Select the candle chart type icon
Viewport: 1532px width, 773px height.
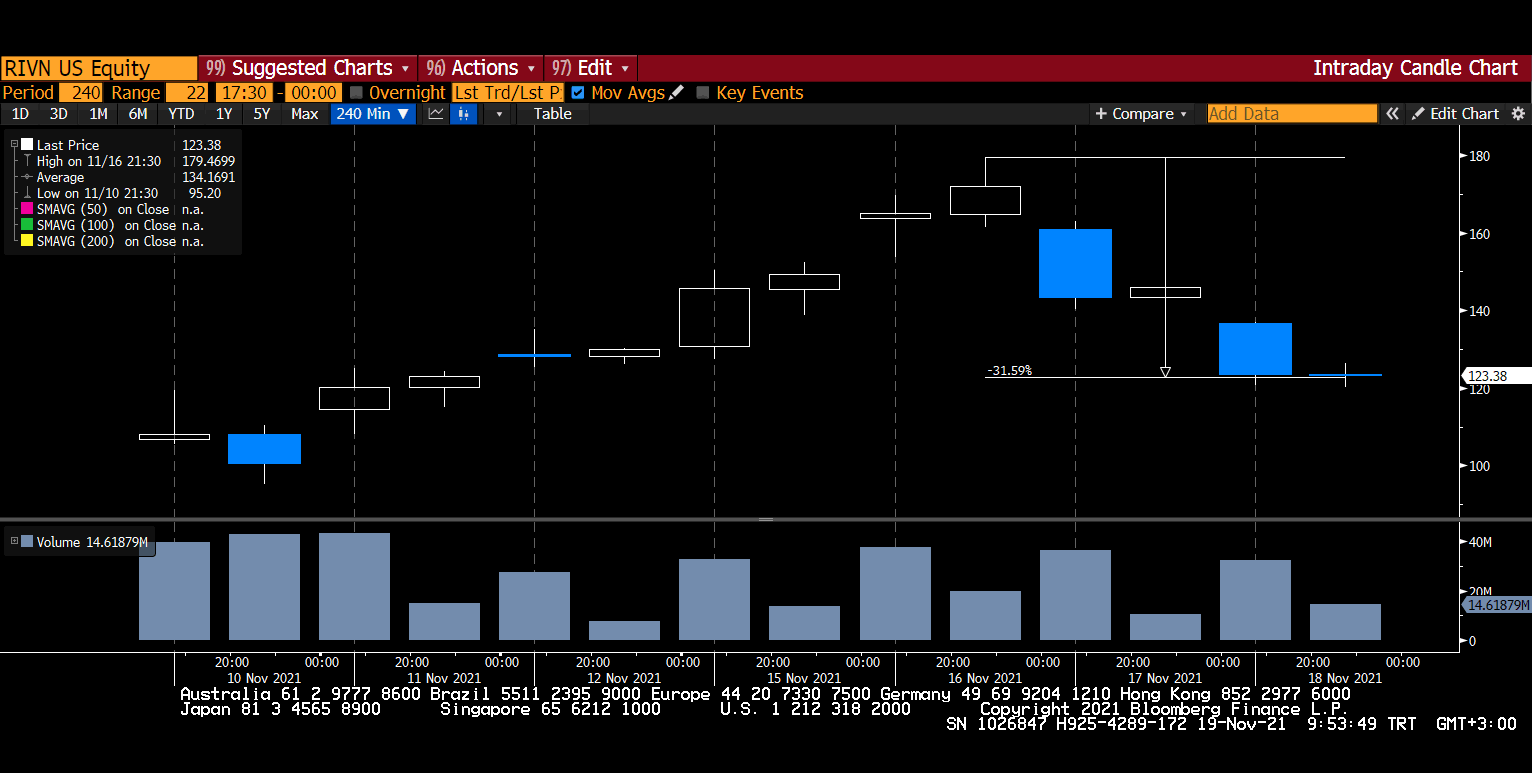coord(464,114)
